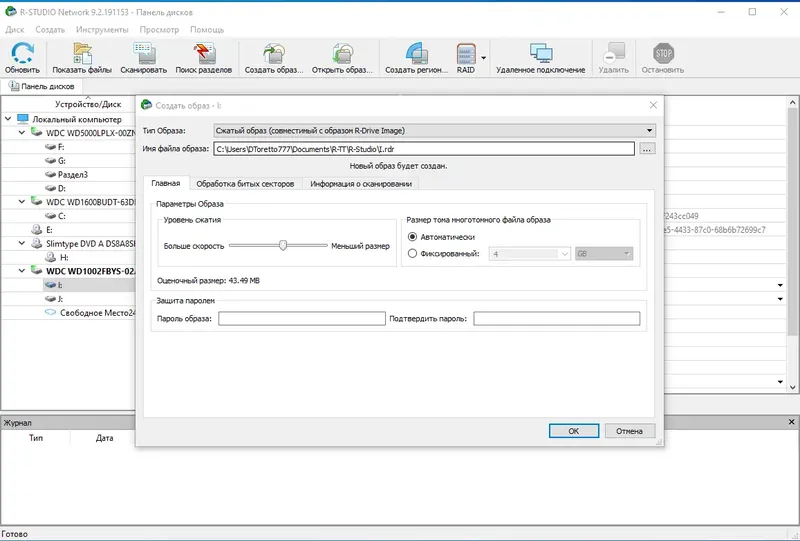800x541 pixels.
Task: Collapse the WDC WD1002FBYS disk node
Action: click(x=22, y=270)
